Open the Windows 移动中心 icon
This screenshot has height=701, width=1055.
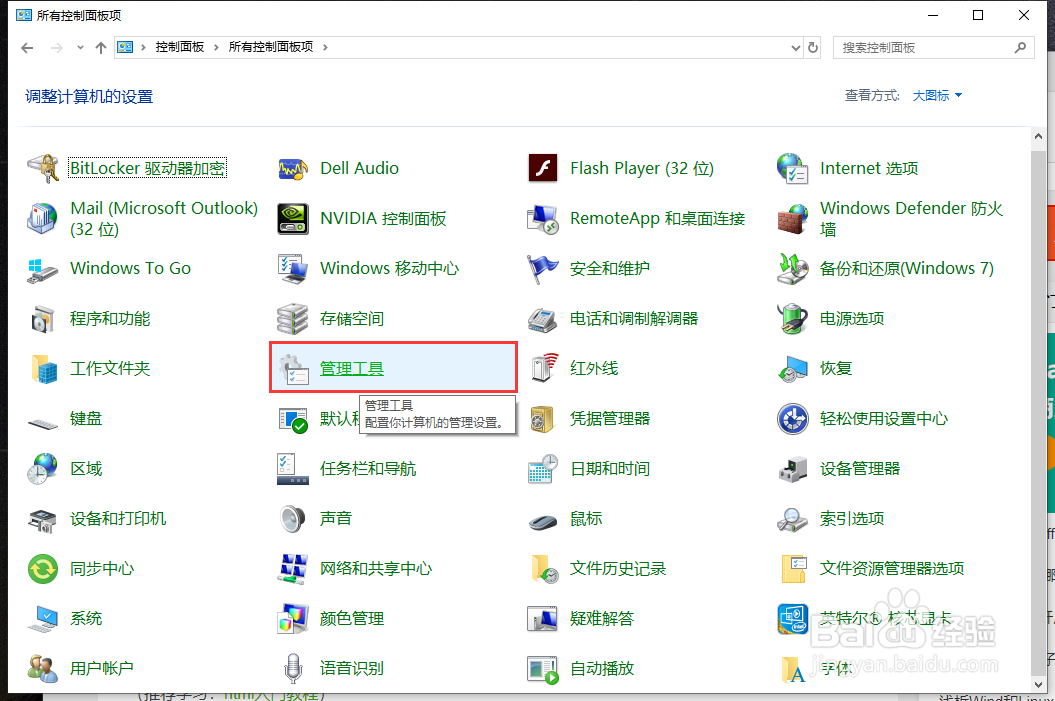(x=293, y=268)
